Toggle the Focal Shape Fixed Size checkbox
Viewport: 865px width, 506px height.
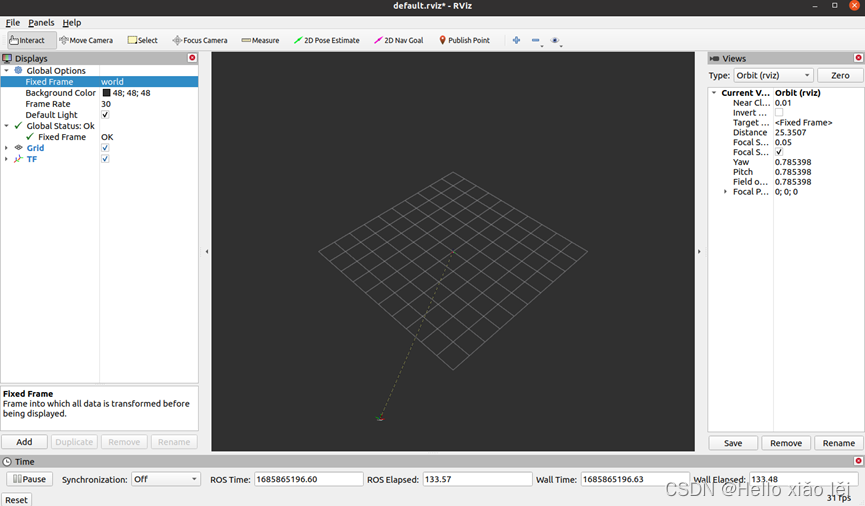point(779,152)
